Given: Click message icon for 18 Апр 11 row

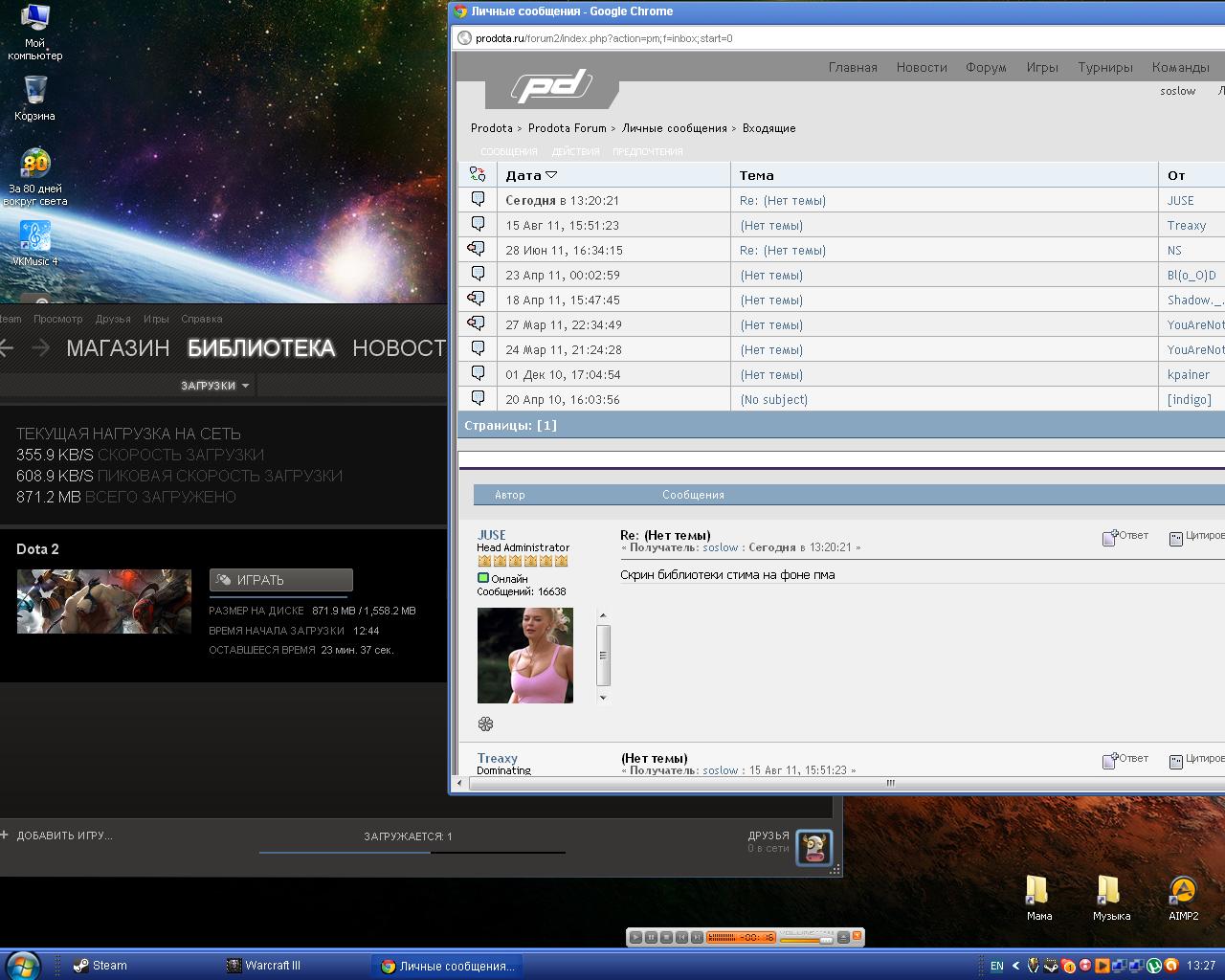Looking at the screenshot, I should pyautogui.click(x=478, y=299).
